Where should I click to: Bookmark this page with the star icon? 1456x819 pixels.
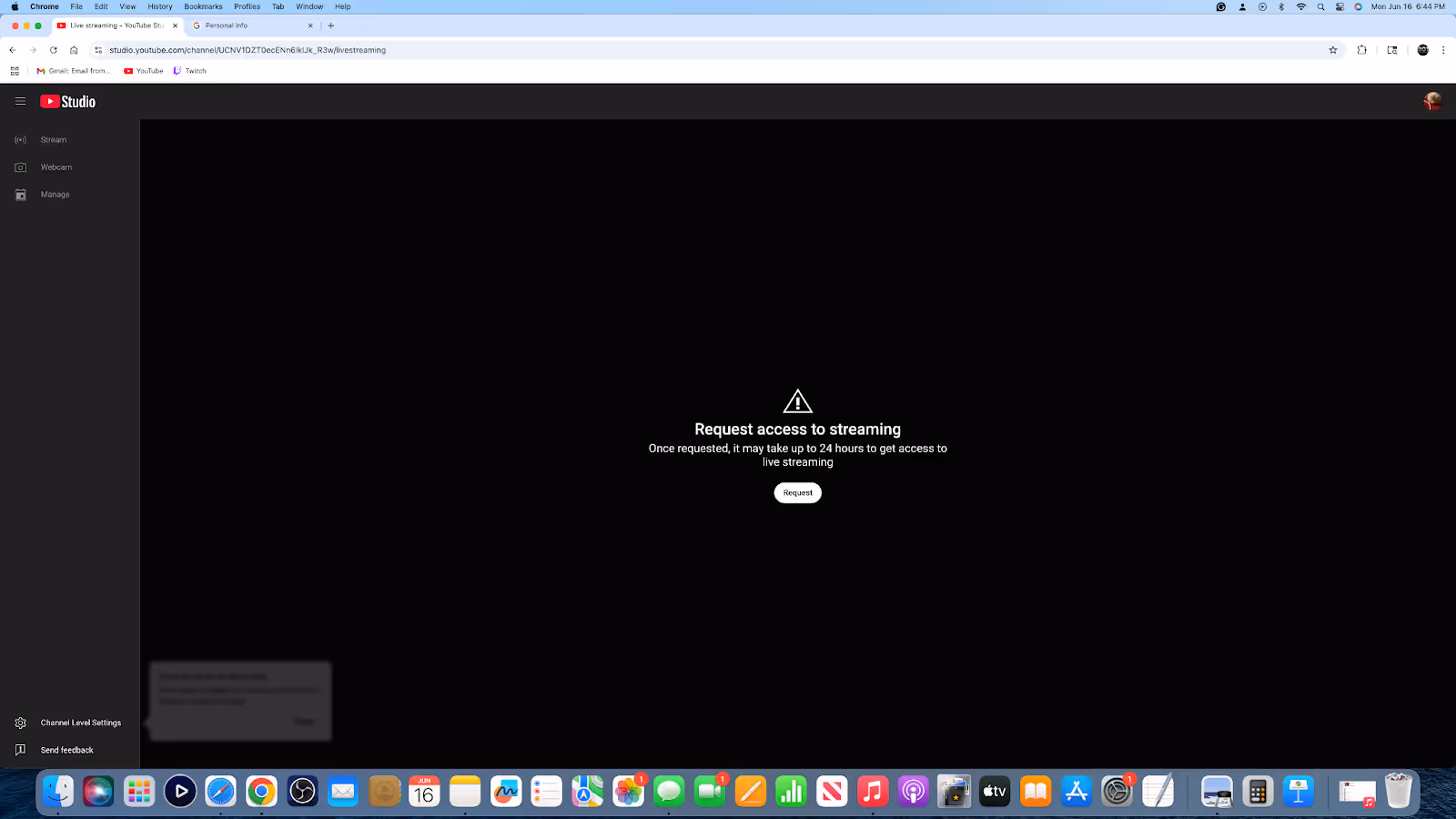1332,50
